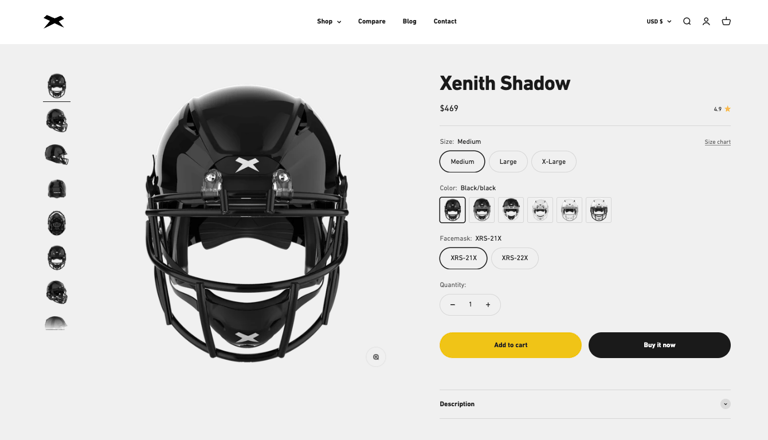768x440 pixels.
Task: Open the Size chart link
Action: coord(718,142)
